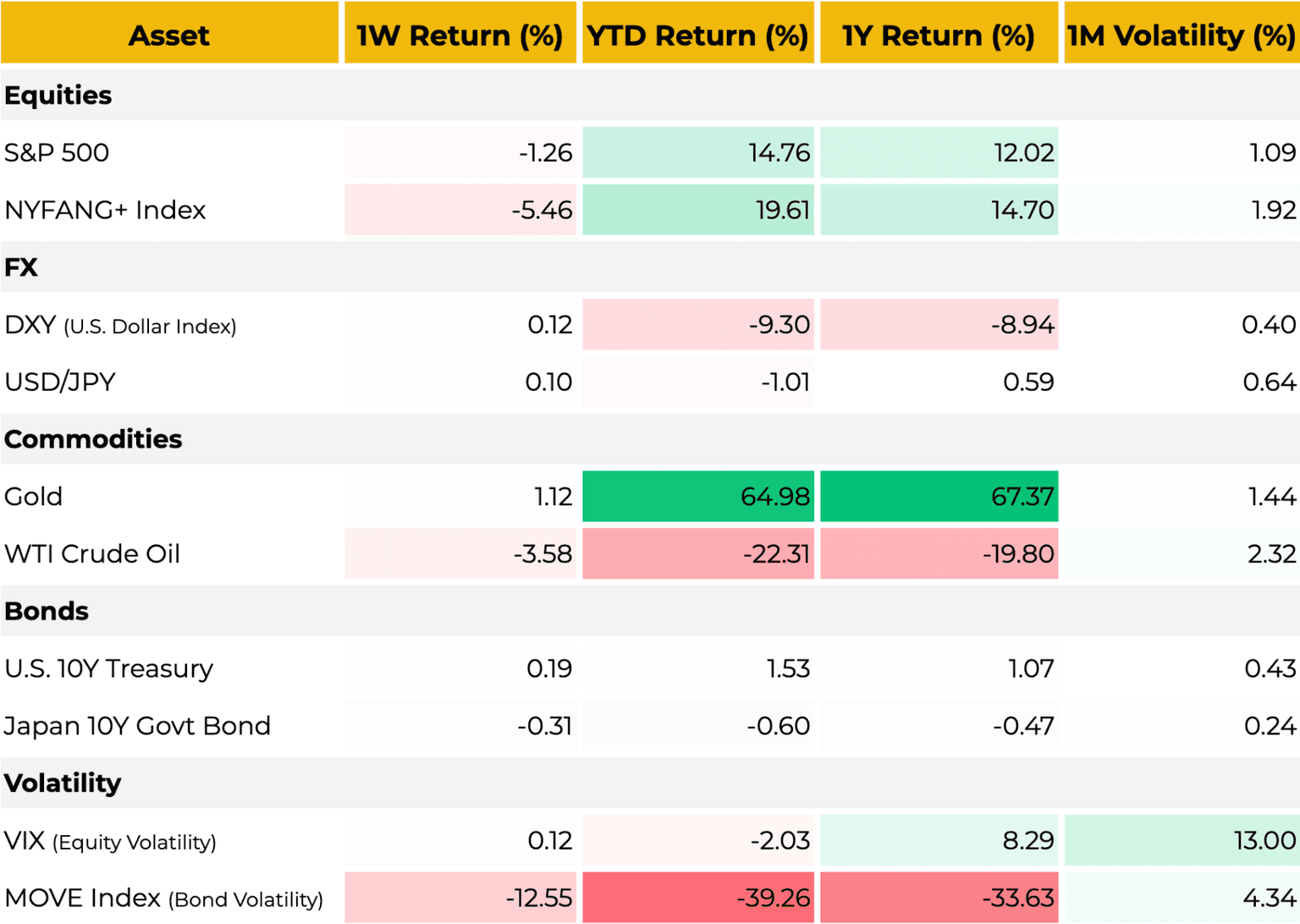Click the 1Y Return (%) column header
The image size is (1300, 924).
(x=939, y=35)
